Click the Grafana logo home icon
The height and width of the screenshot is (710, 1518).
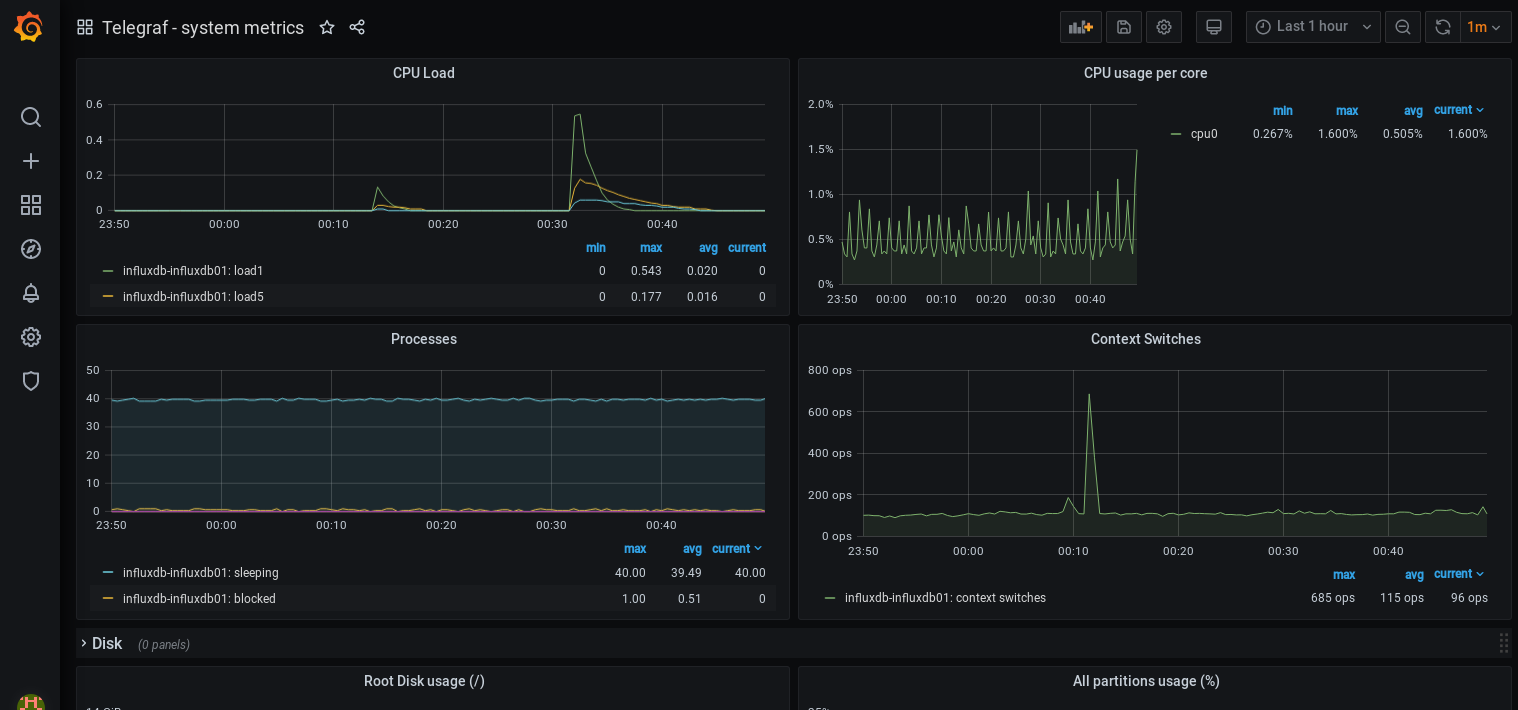(29, 27)
